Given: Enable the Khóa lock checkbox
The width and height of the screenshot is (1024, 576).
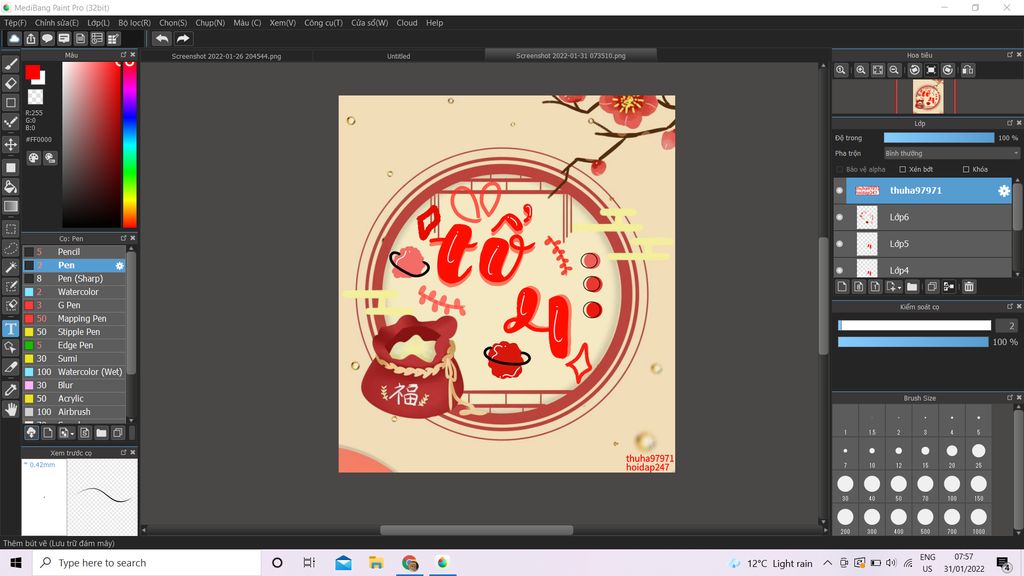Looking at the screenshot, I should click(966, 169).
